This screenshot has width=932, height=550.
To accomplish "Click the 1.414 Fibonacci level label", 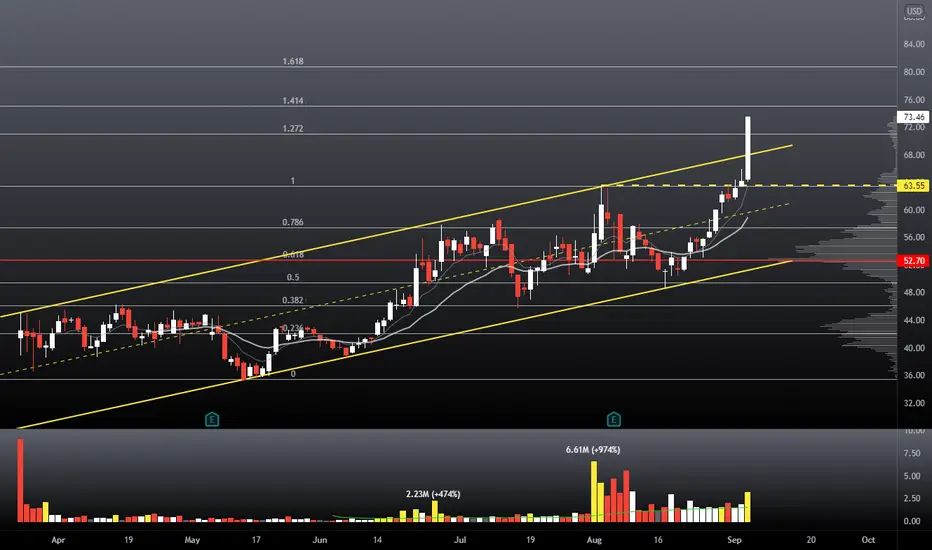I will click(x=293, y=100).
